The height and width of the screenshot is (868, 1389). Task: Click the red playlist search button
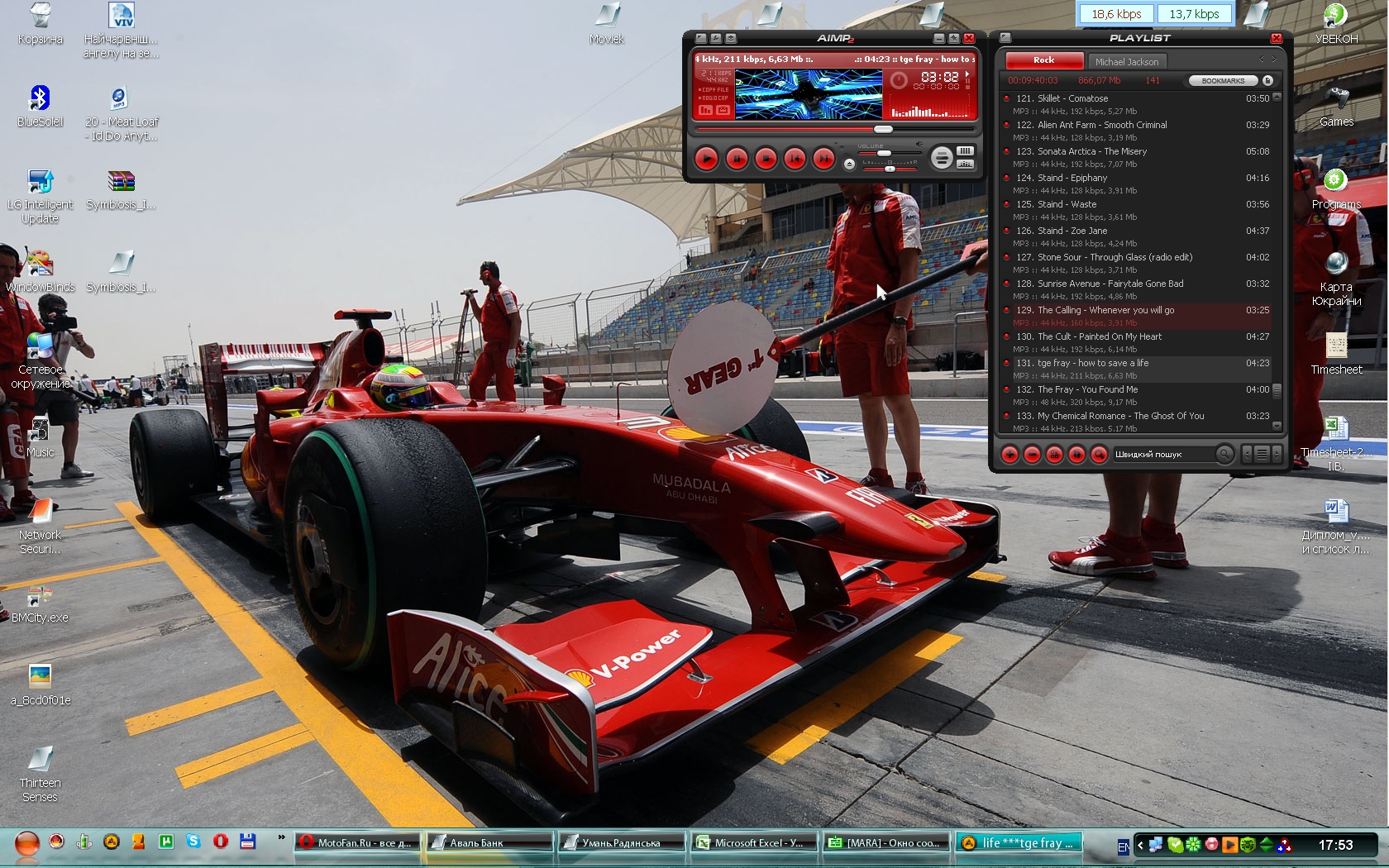pos(1099,454)
